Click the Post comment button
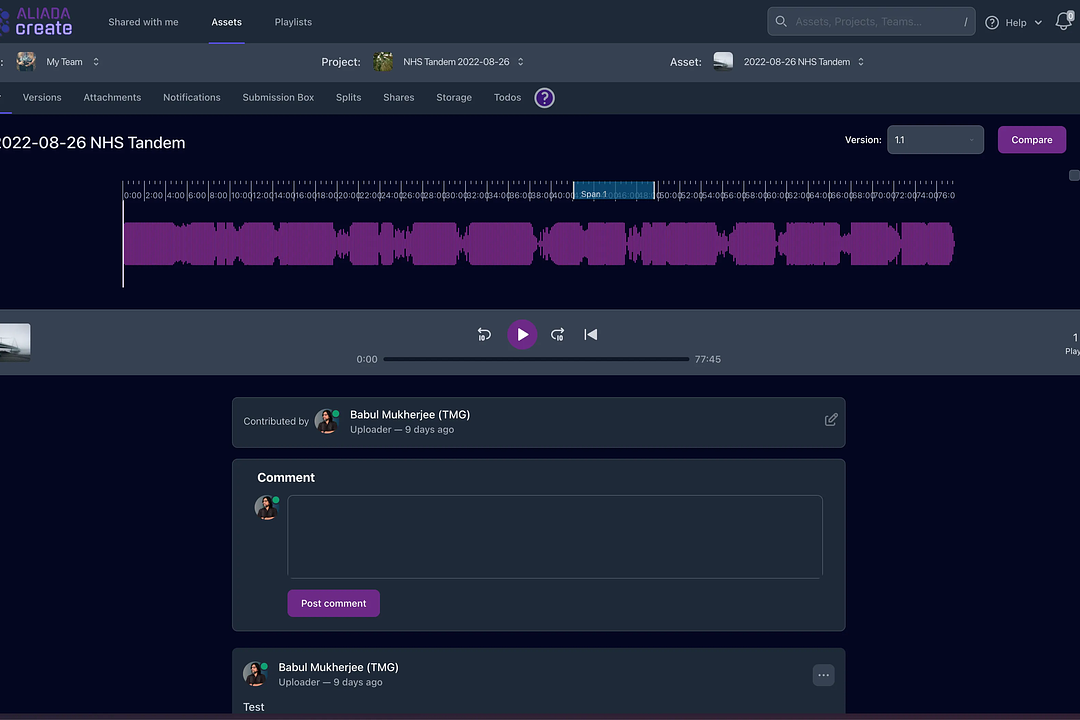1080x720 pixels. tap(333, 603)
